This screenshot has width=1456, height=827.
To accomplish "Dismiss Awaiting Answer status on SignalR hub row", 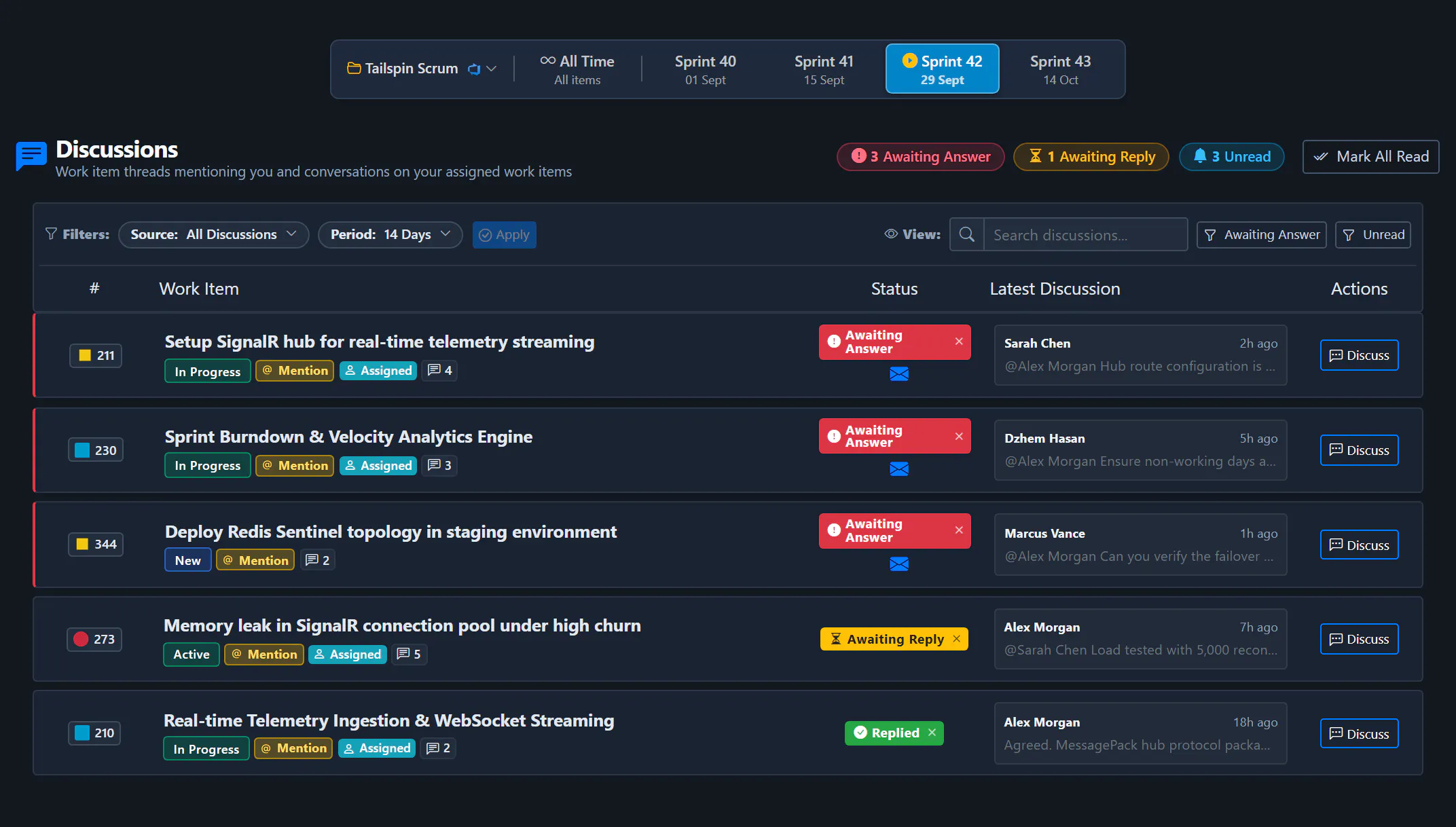I will [959, 342].
